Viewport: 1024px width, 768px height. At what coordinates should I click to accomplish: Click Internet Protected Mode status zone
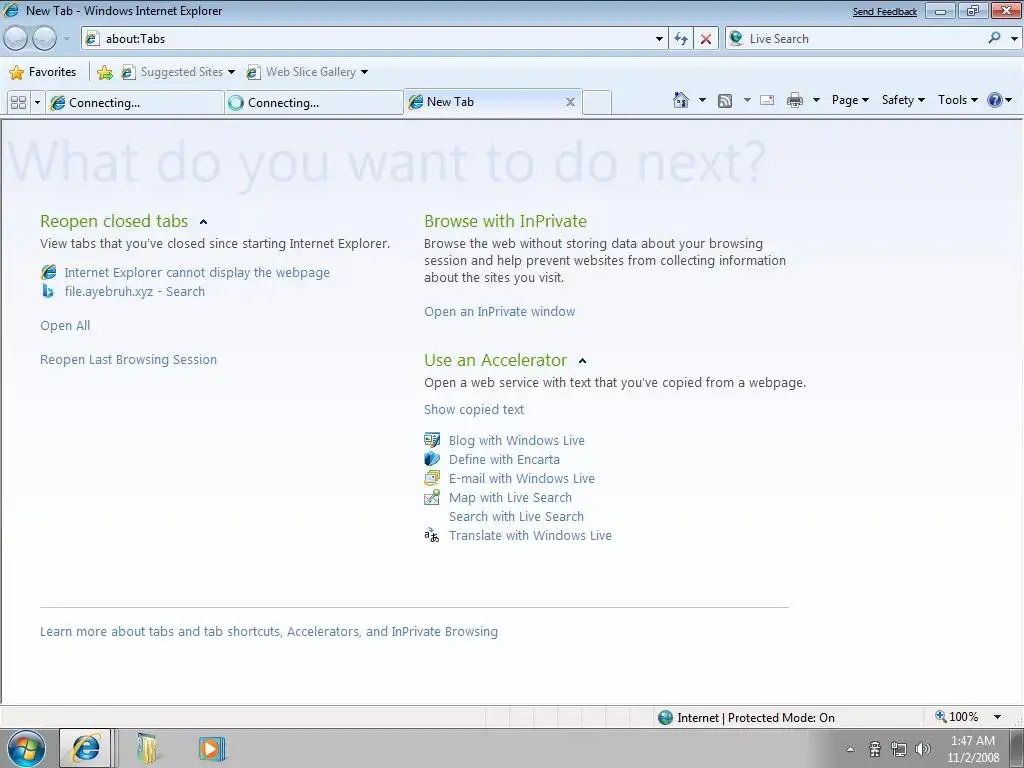click(746, 717)
